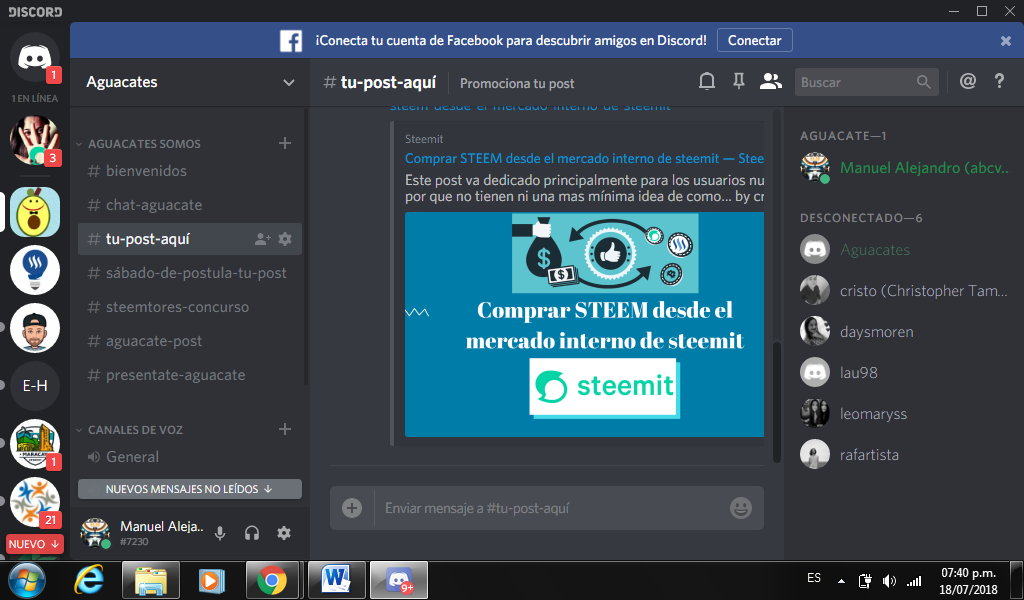This screenshot has height=600, width=1024.
Task: Open the E-H server icon
Action: (35, 386)
